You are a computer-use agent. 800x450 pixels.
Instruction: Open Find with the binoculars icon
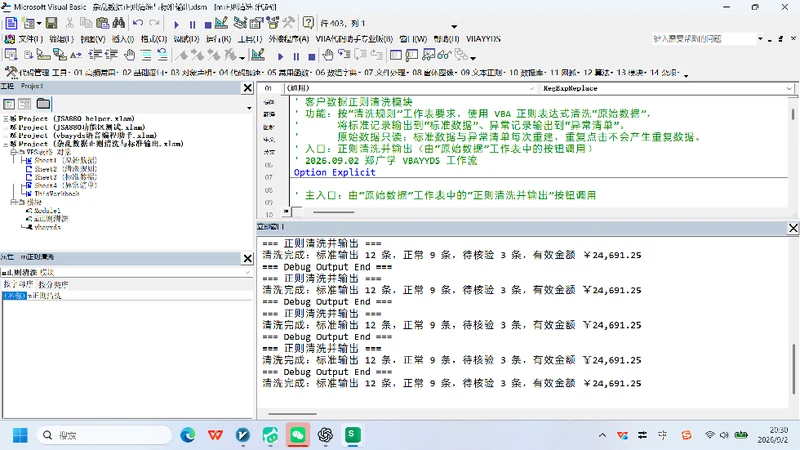point(119,23)
